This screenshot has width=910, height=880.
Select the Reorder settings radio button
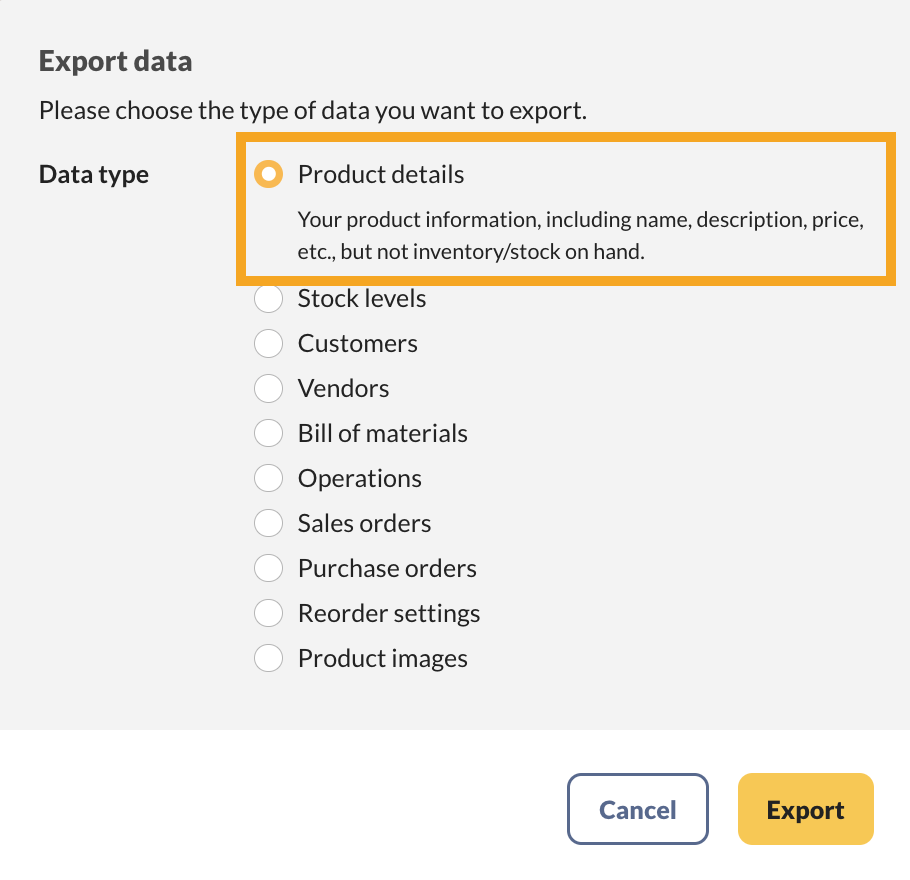pos(268,614)
